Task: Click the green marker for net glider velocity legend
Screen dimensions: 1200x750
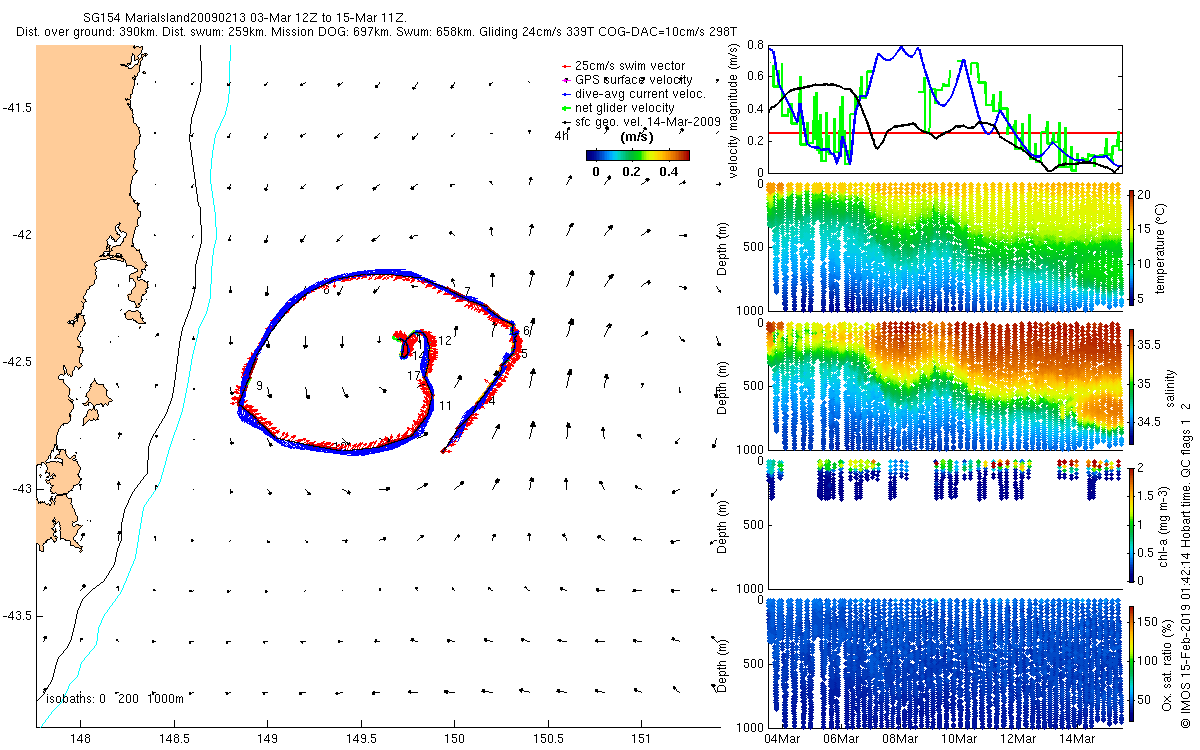Action: [x=567, y=107]
